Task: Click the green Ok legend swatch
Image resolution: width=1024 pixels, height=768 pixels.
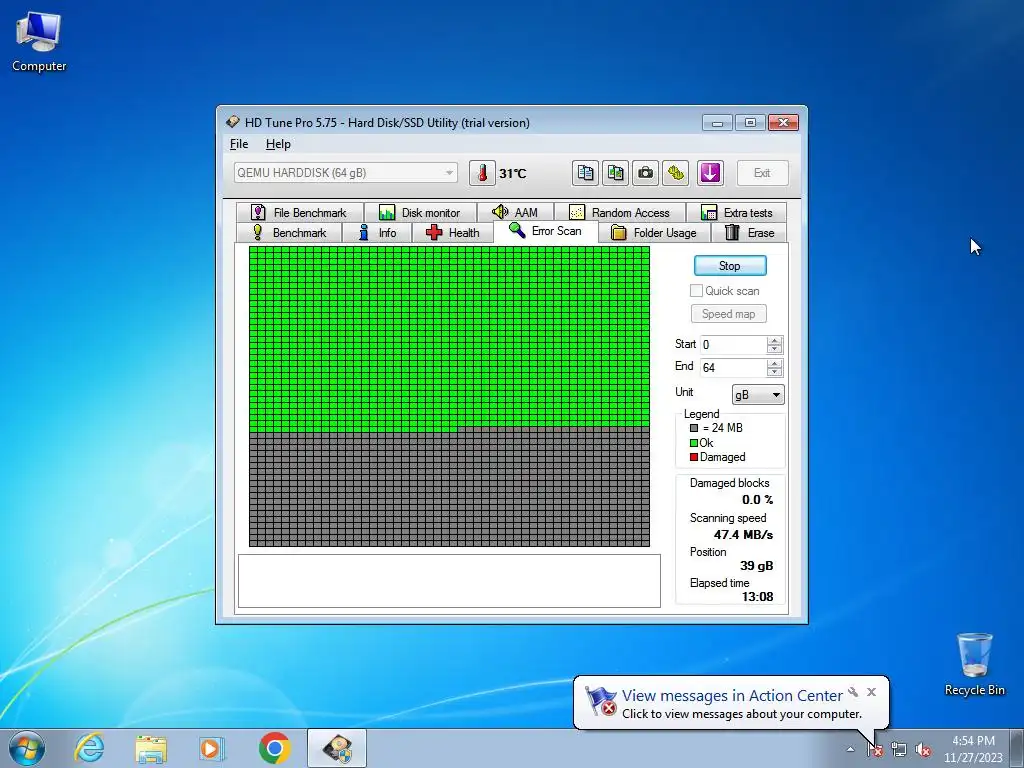Action: tap(694, 443)
